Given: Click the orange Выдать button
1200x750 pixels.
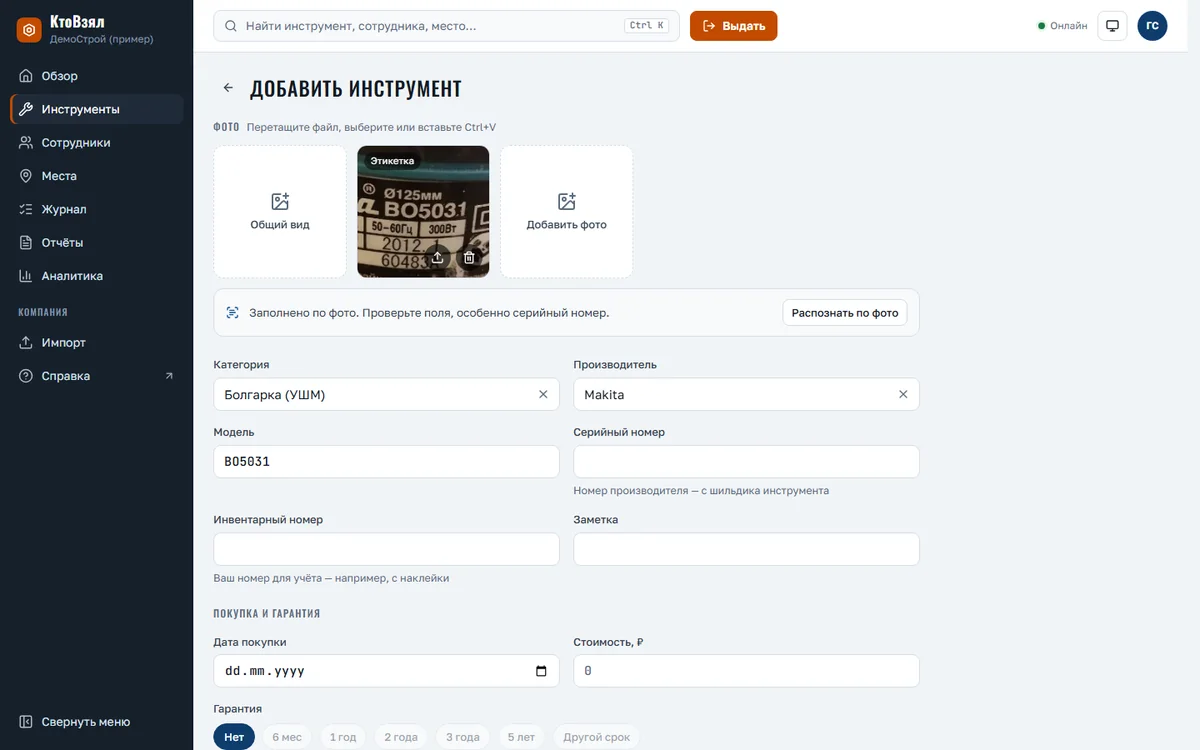Looking at the screenshot, I should (x=733, y=26).
